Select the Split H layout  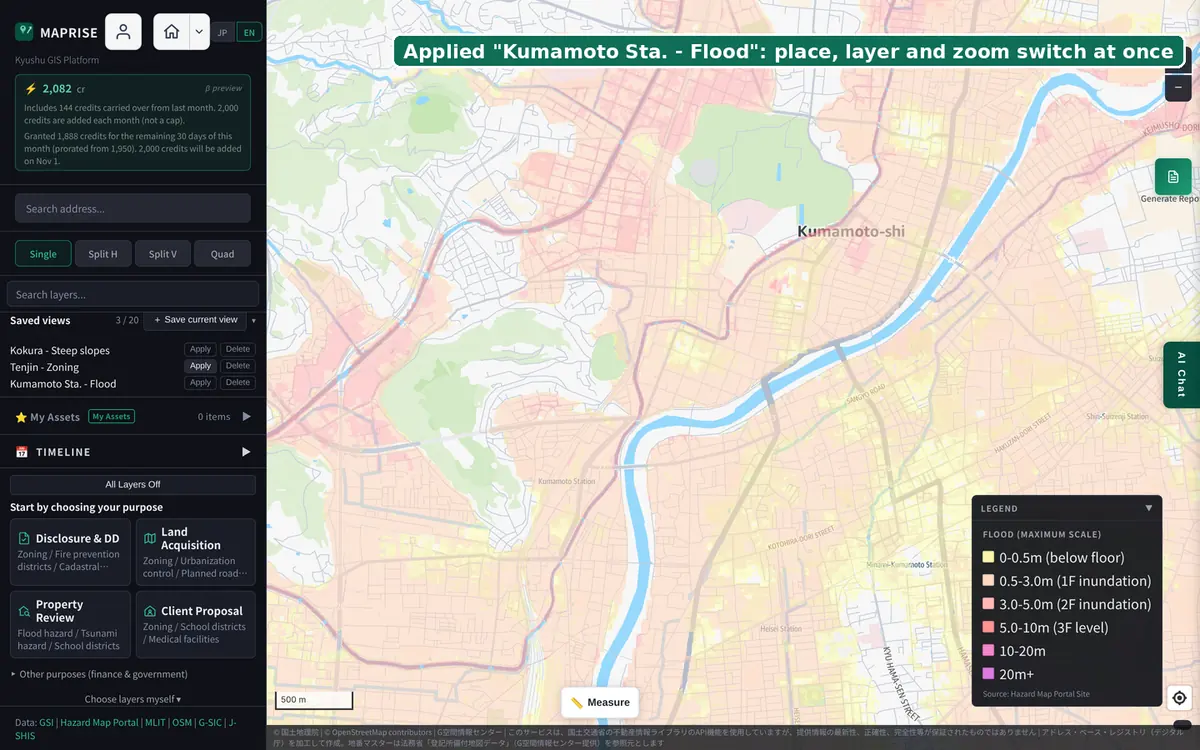pos(103,254)
